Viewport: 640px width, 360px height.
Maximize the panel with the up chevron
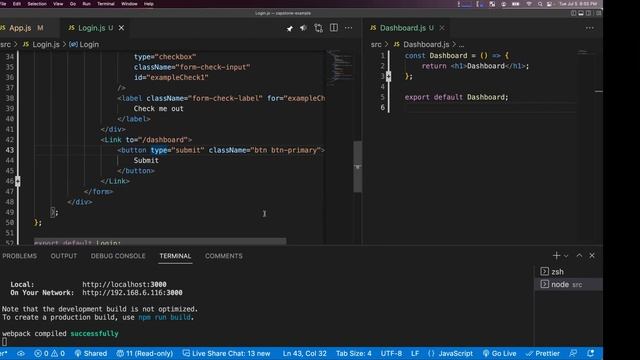[579, 256]
